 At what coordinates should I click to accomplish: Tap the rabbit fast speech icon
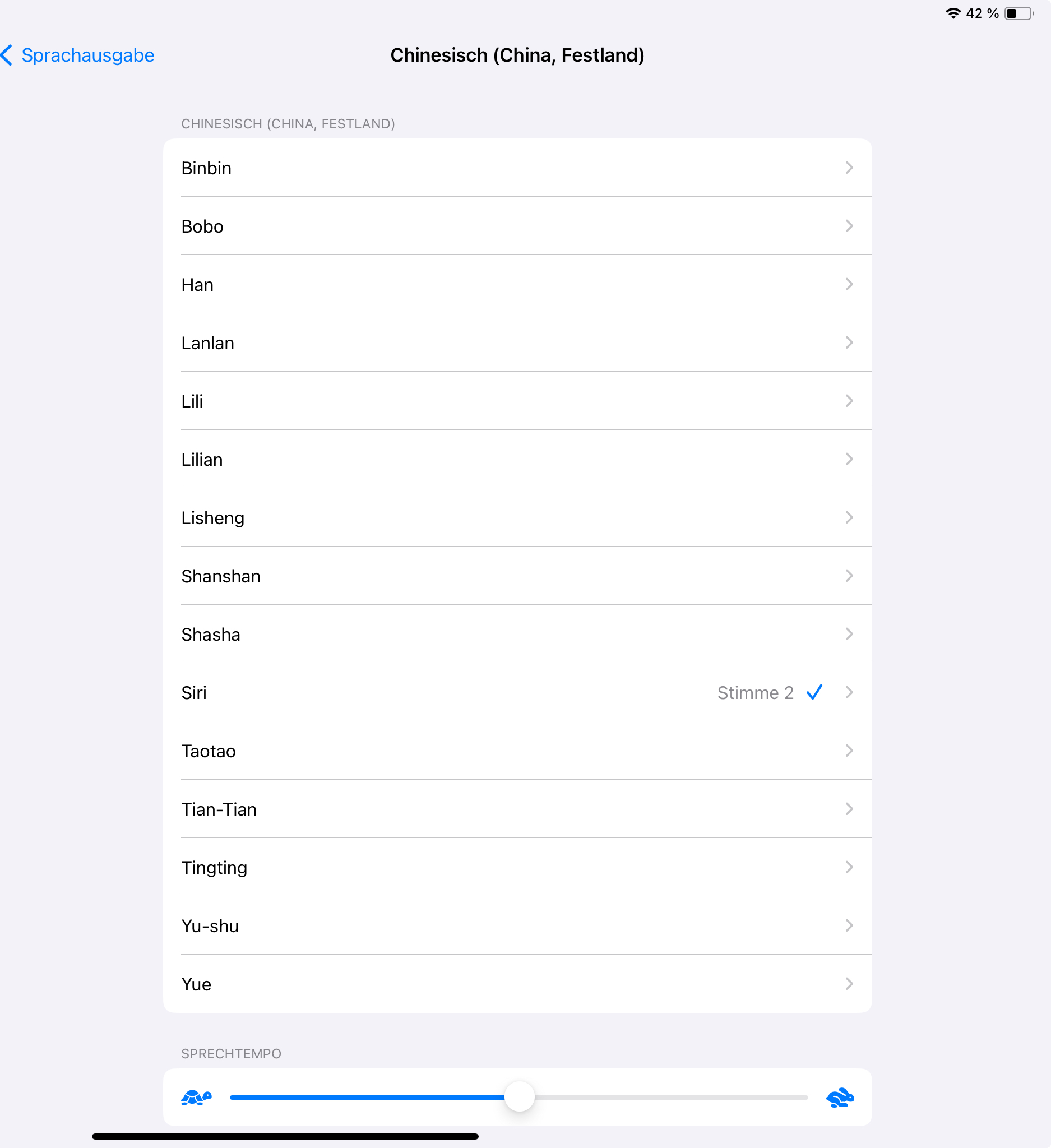pyautogui.click(x=840, y=1097)
